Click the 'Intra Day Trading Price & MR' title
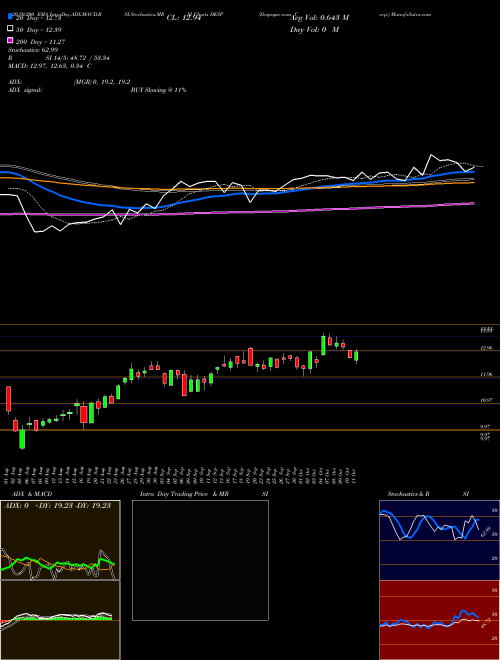 (184, 494)
